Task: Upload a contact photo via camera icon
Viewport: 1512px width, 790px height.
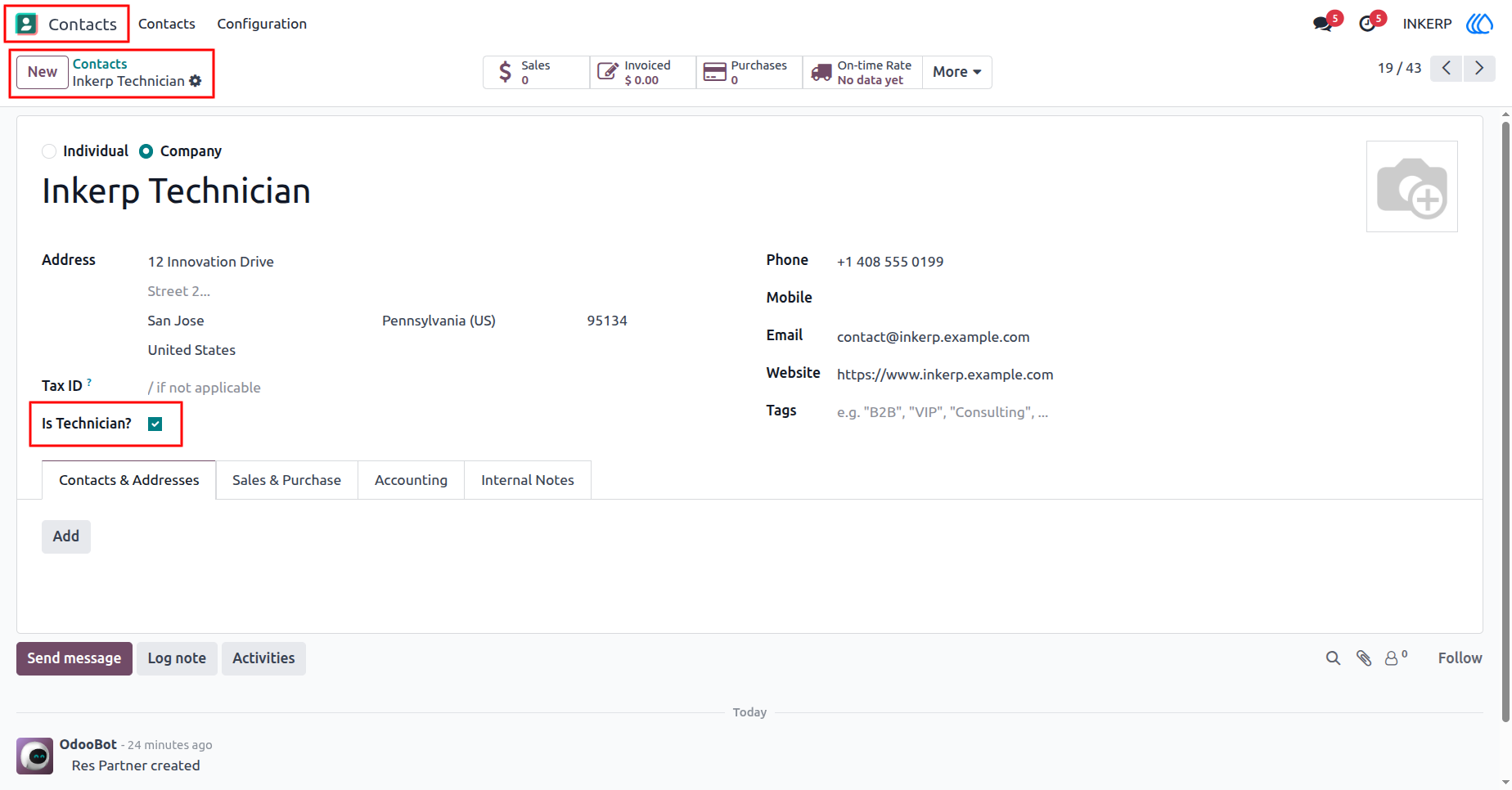Action: click(x=1412, y=186)
